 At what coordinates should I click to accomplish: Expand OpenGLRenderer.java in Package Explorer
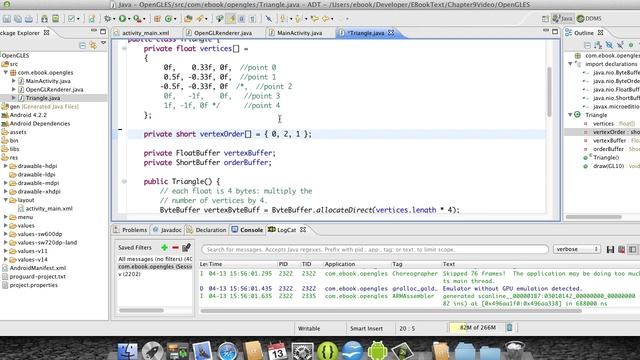[14, 89]
